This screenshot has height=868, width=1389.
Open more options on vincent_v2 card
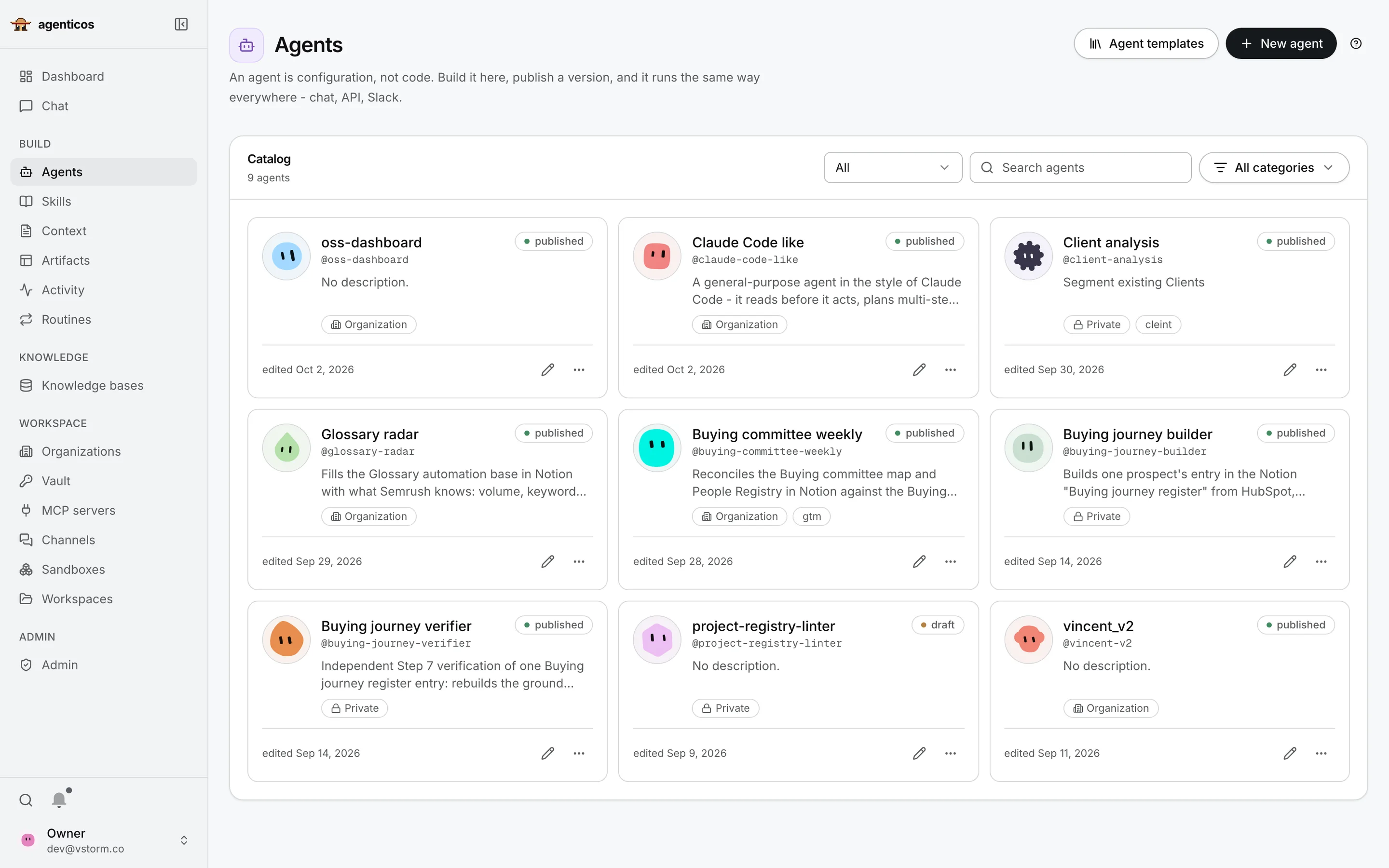coord(1321,753)
